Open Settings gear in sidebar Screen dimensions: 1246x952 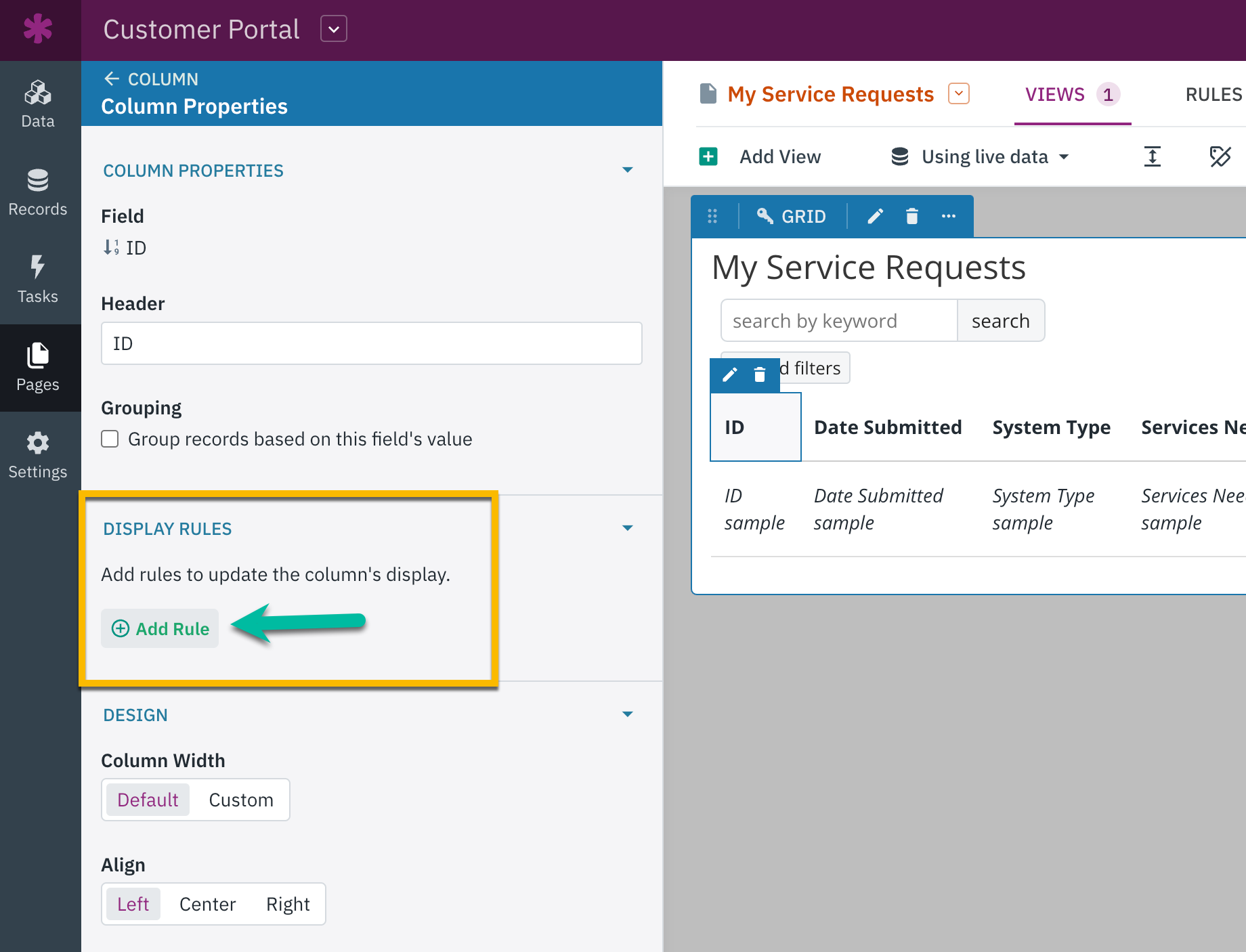point(38,455)
